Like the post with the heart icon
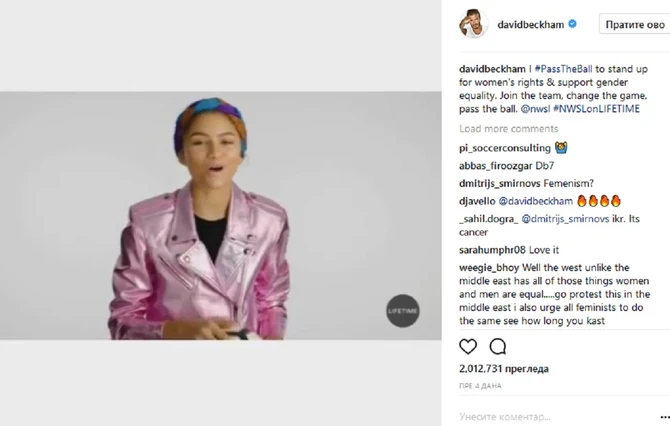 point(468,347)
